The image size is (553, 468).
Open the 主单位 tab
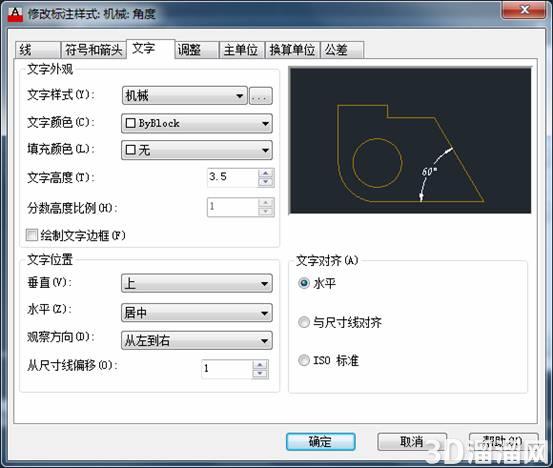click(x=242, y=50)
